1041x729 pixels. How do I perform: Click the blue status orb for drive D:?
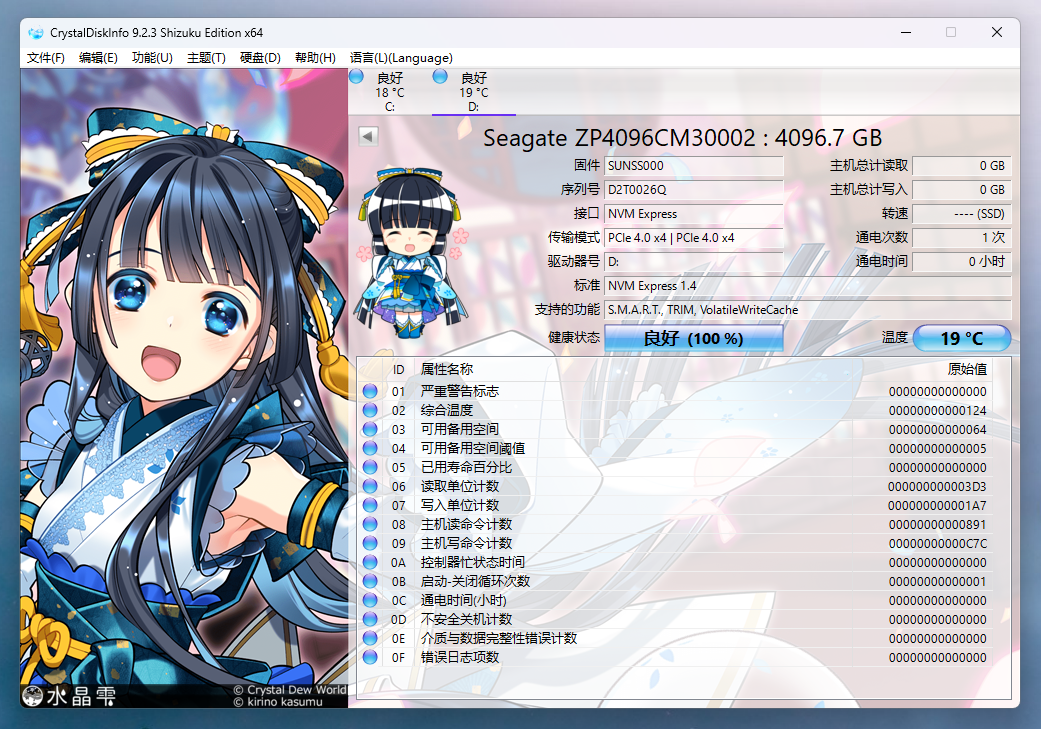pyautogui.click(x=440, y=77)
